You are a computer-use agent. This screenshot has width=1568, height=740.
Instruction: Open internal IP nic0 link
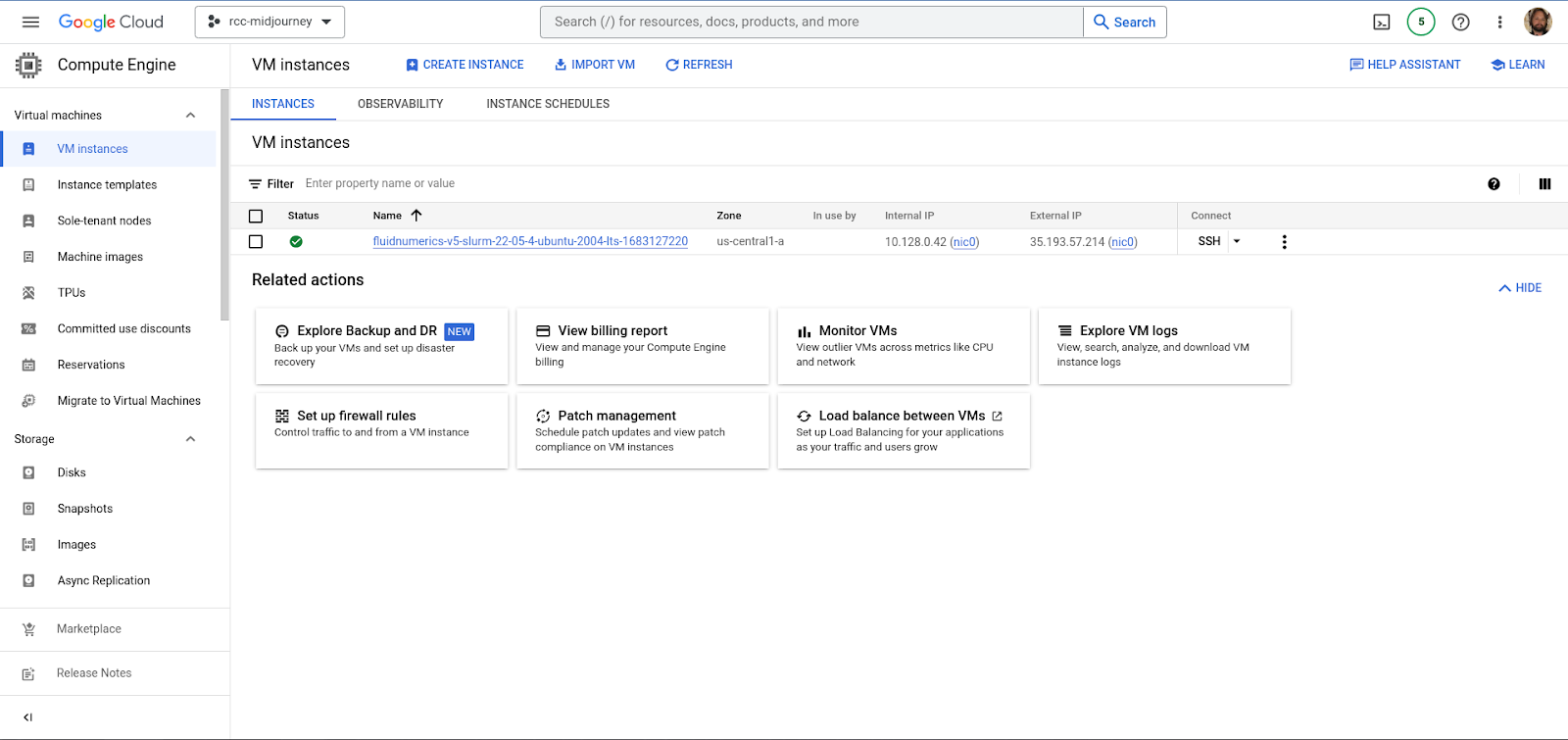(964, 242)
